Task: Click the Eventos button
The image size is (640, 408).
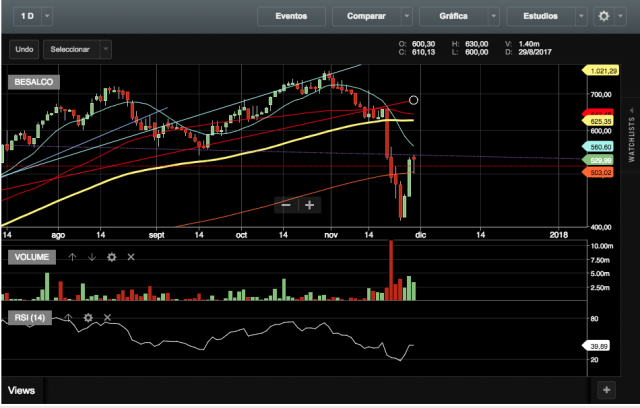Action: [x=291, y=16]
